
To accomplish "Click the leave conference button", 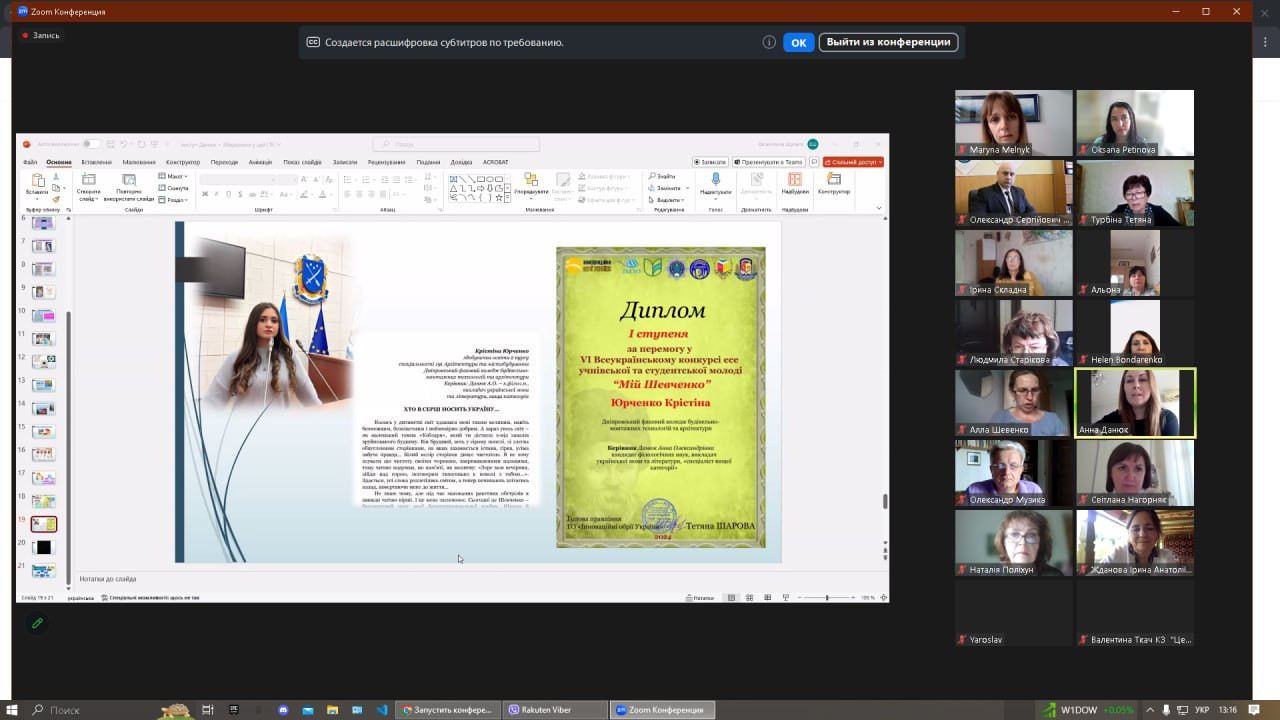I will point(888,42).
